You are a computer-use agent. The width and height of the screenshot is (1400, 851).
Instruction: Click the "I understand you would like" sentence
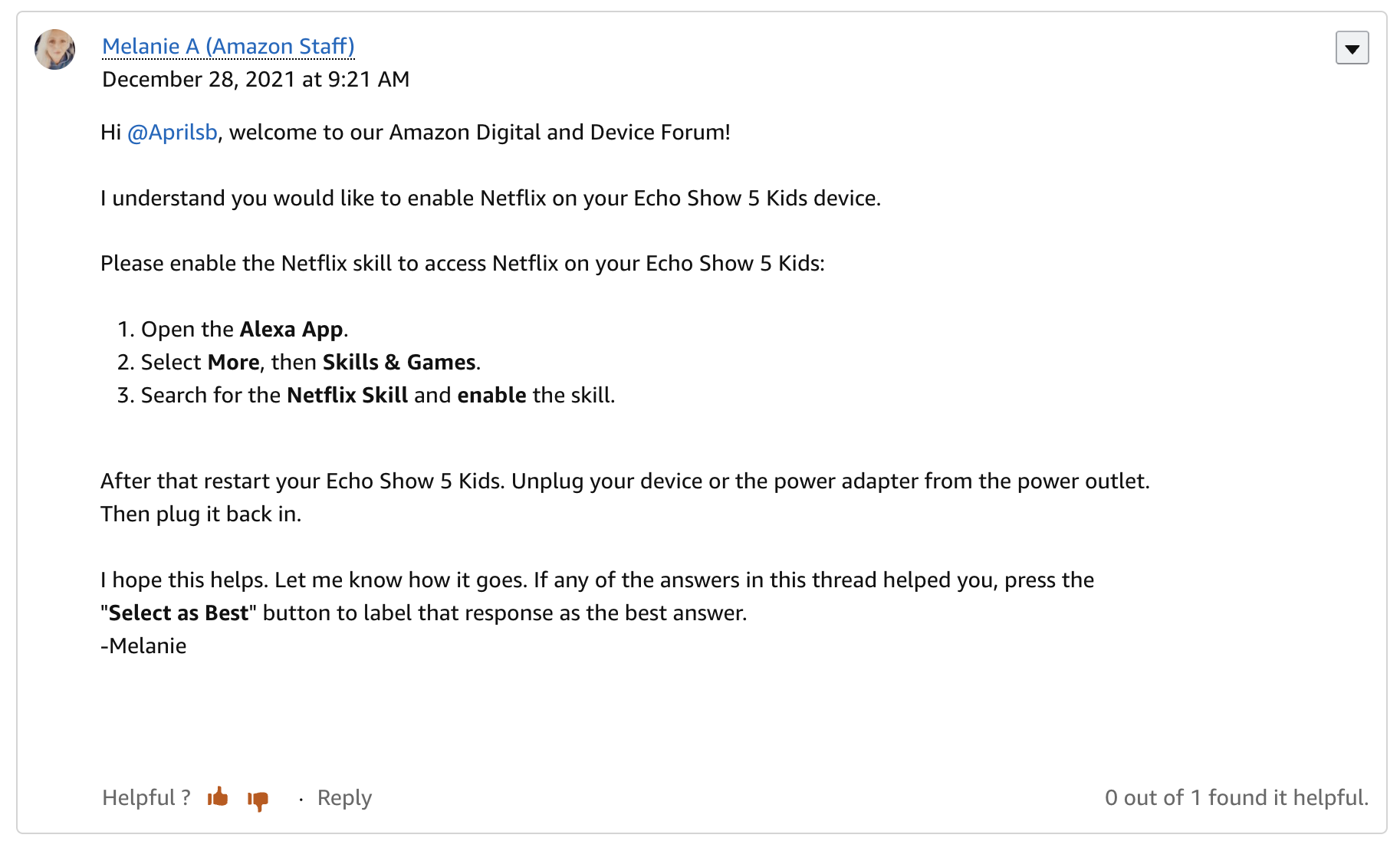[x=490, y=199]
